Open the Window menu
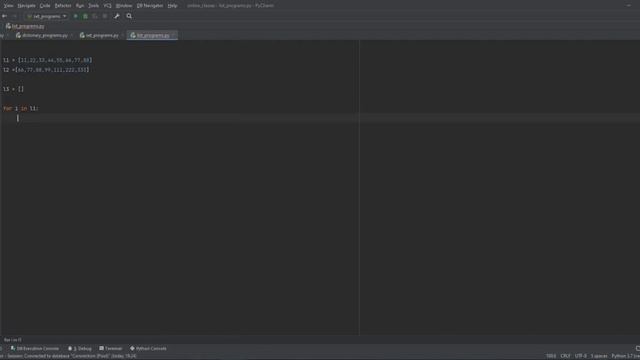Screen dimensions: 640x360 point(124,6)
